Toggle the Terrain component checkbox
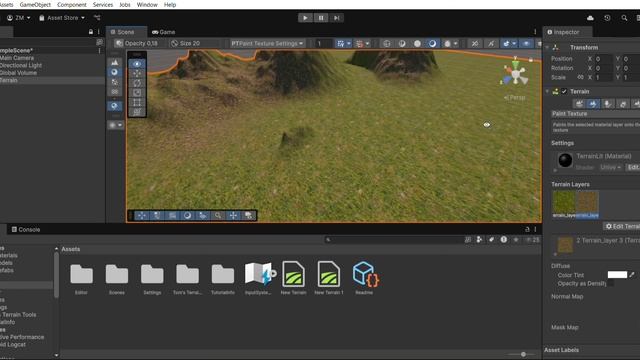The height and width of the screenshot is (360, 640). (564, 91)
